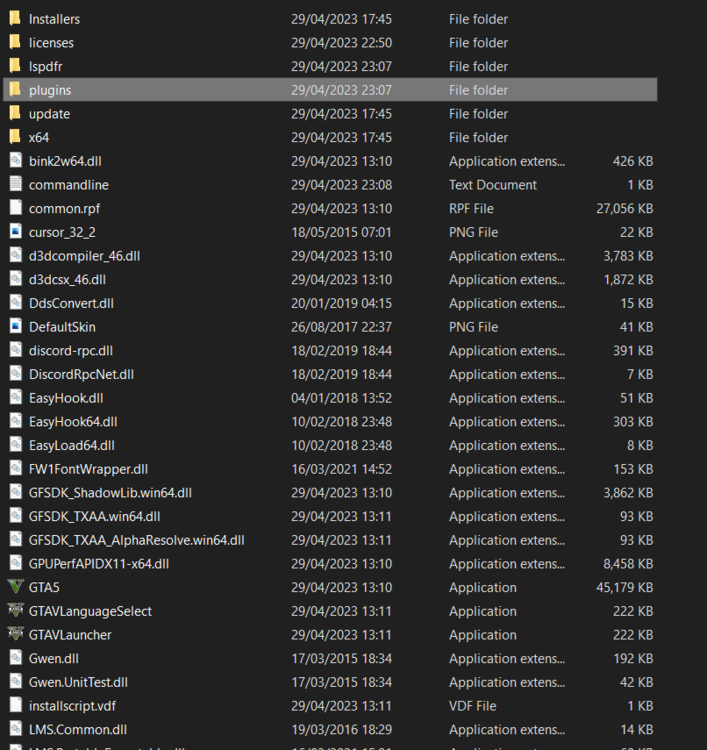Click the common.rpf file icon
The width and height of the screenshot is (707, 750).
tap(16, 208)
